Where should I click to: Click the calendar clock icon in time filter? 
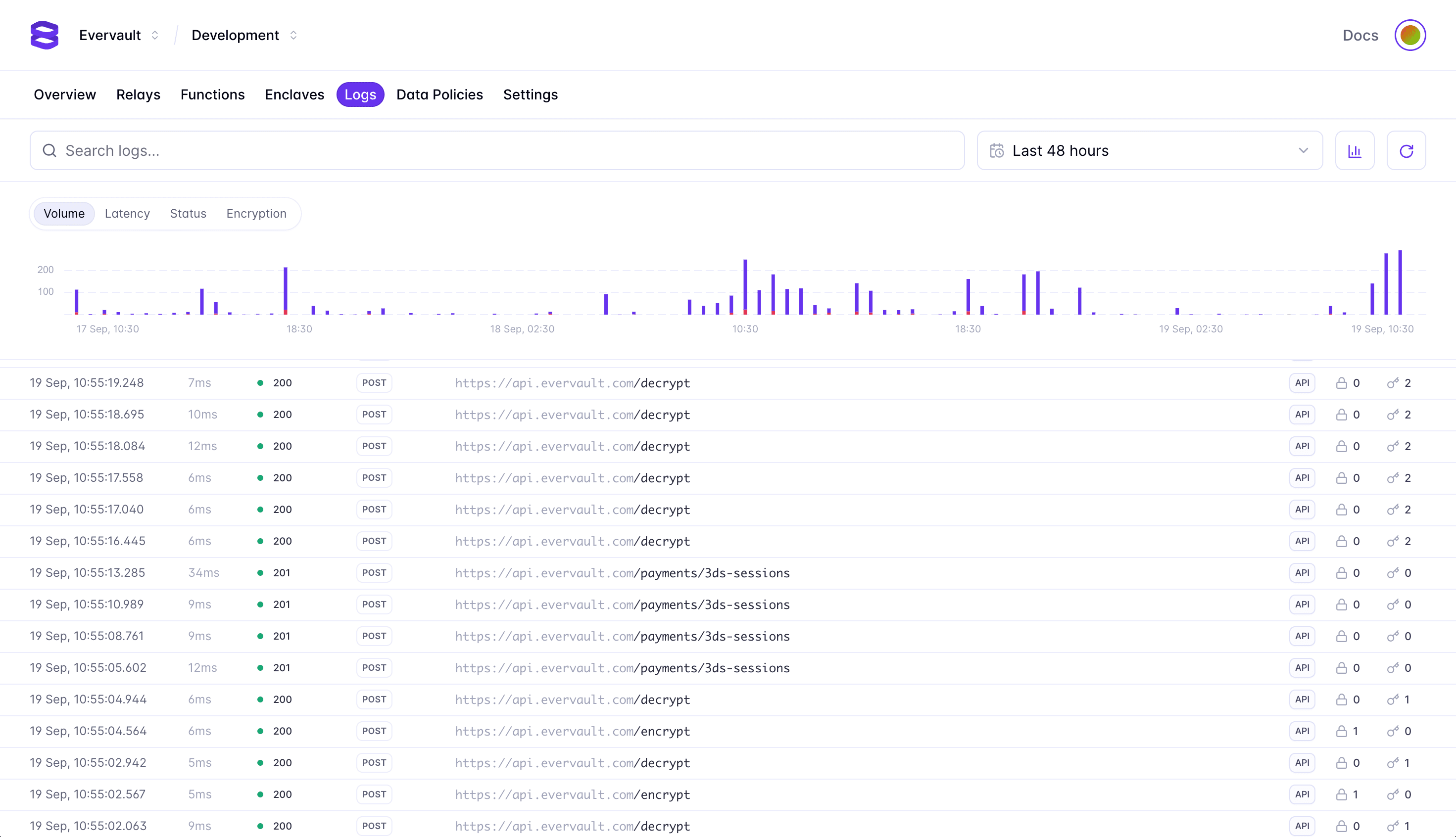(x=997, y=150)
